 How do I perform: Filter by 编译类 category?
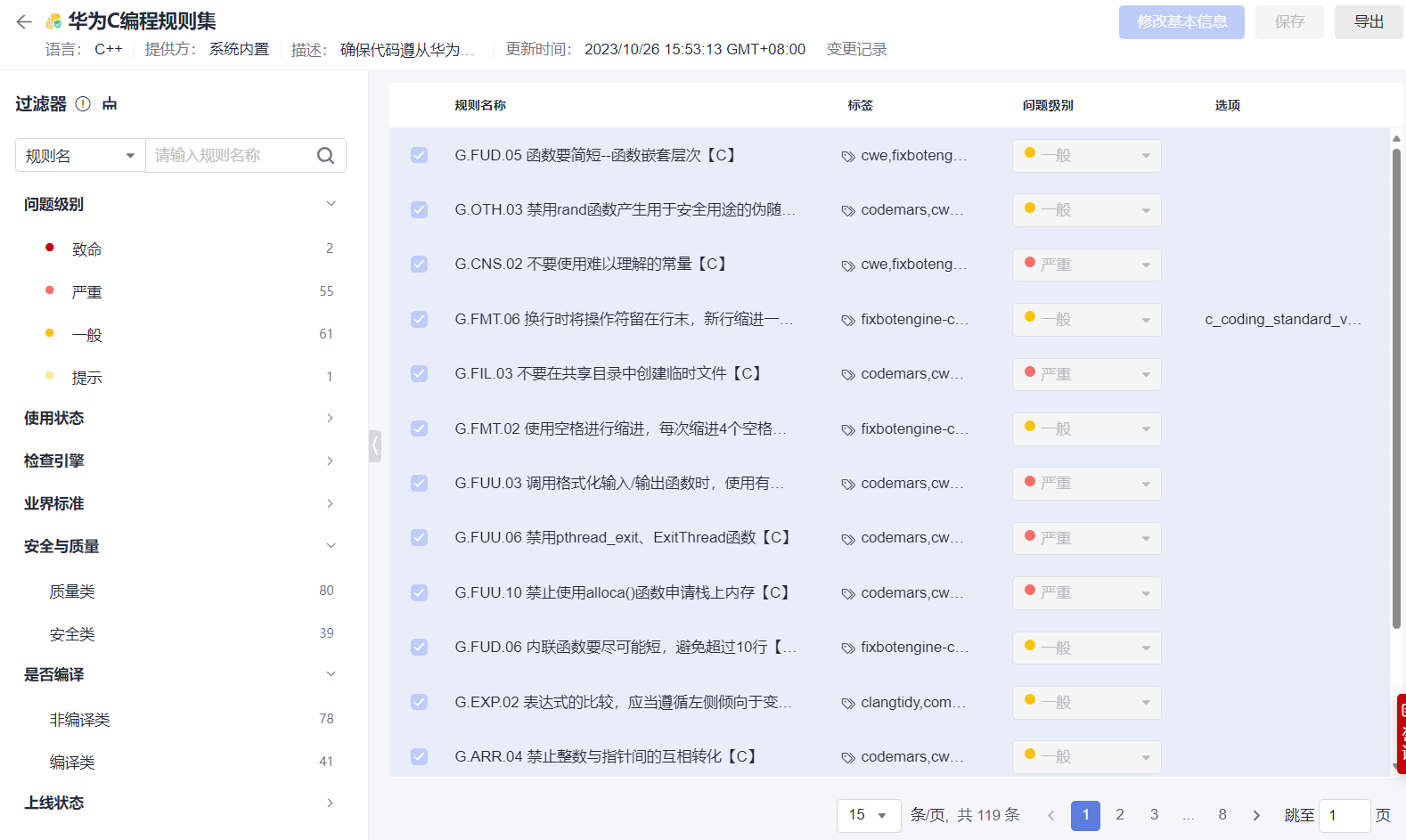(x=72, y=762)
